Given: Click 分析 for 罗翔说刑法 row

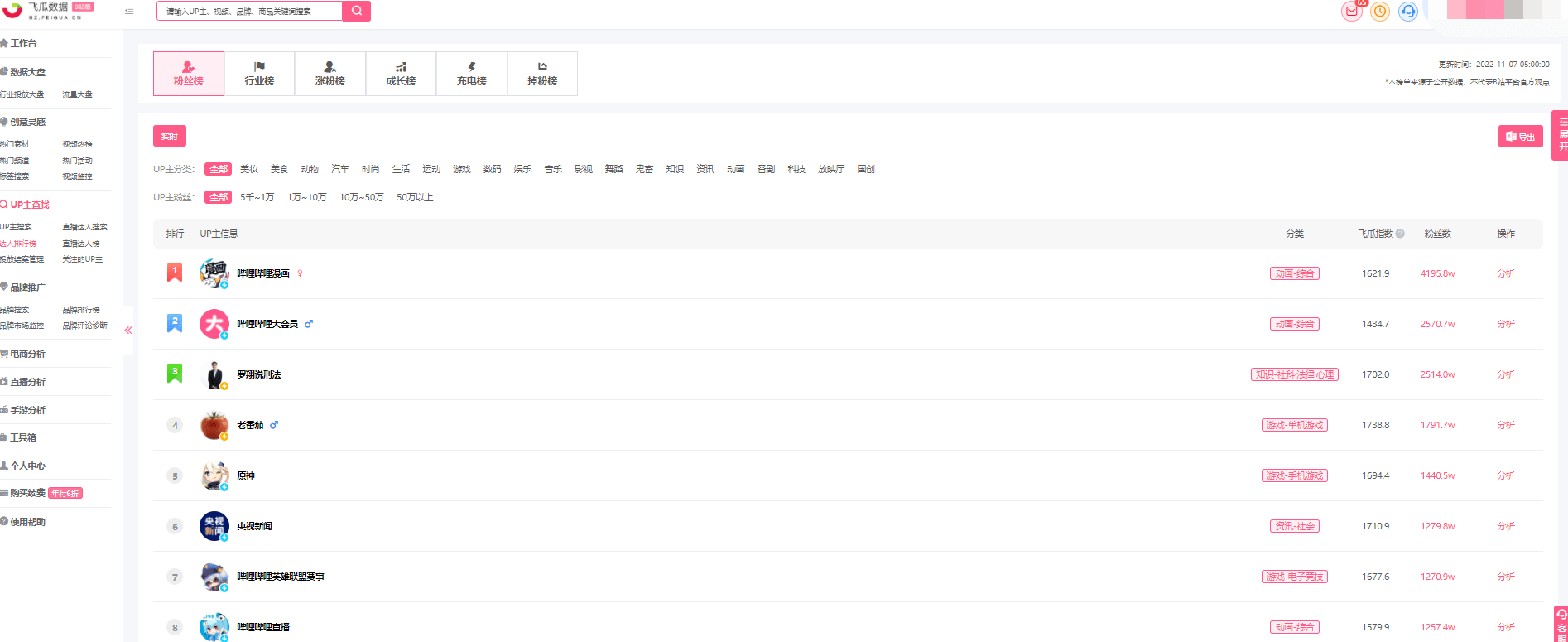Looking at the screenshot, I should click(x=1506, y=374).
